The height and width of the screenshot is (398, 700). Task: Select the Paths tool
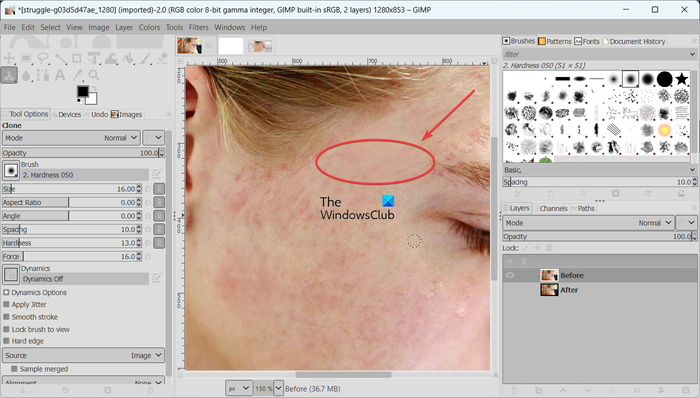point(43,75)
